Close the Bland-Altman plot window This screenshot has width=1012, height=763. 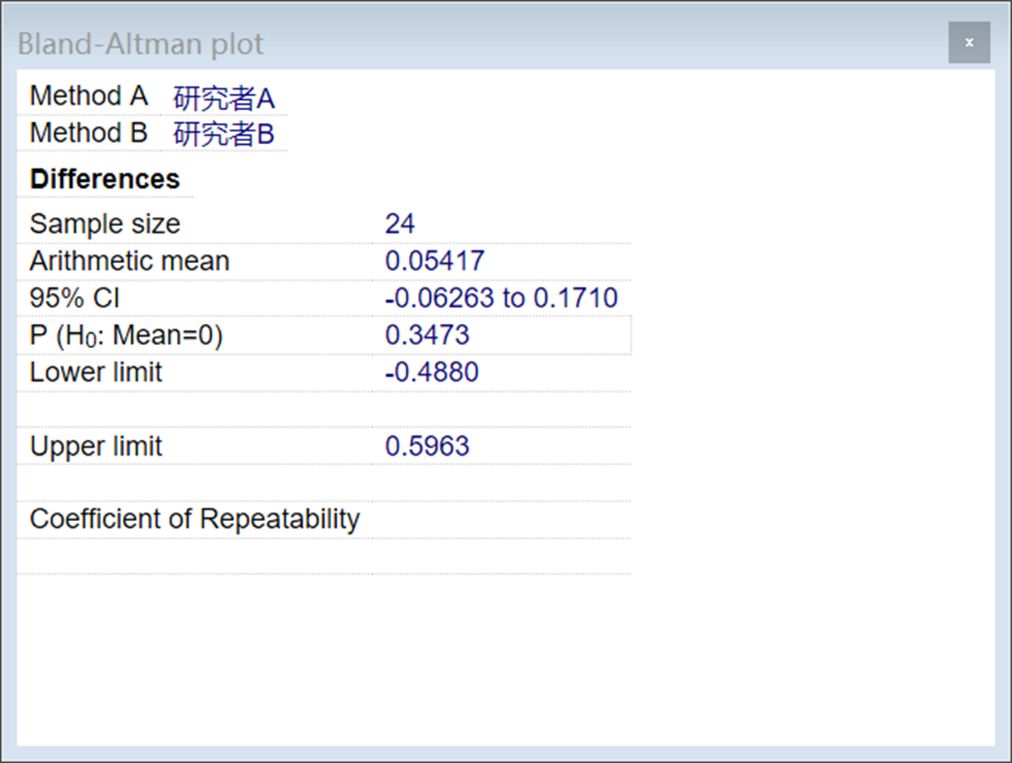tap(968, 43)
